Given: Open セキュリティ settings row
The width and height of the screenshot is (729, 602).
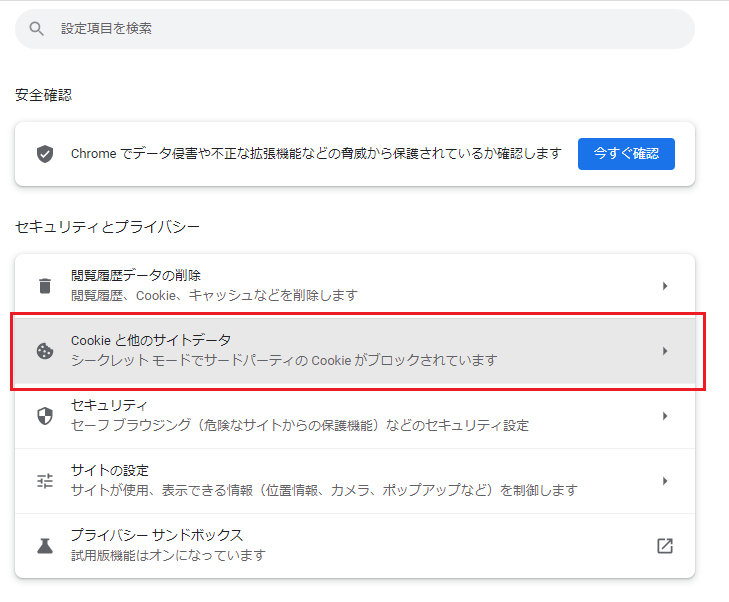Looking at the screenshot, I should pyautogui.click(x=355, y=416).
